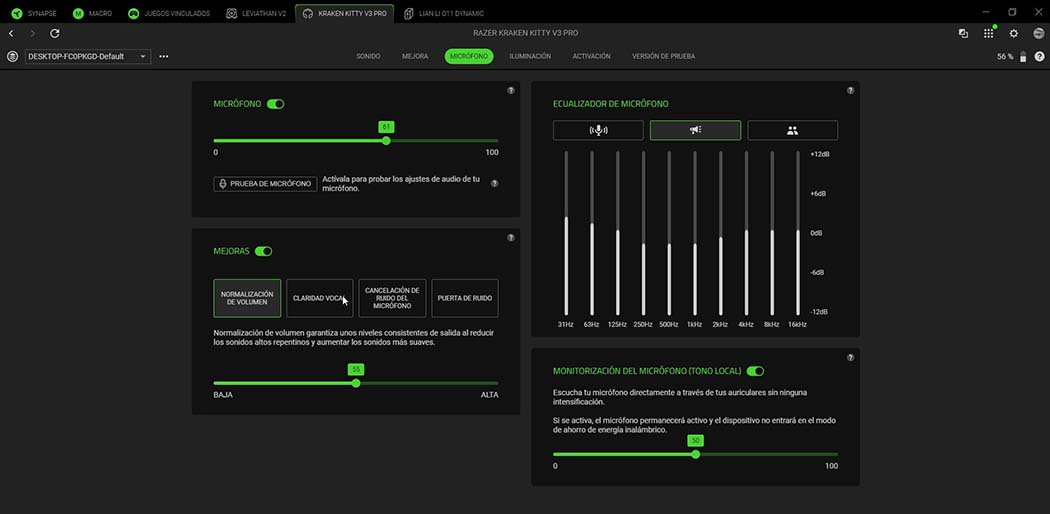Viewport: 1050px width, 514px height.
Task: Open the Lian Li O11 Dynamic tab
Action: click(x=443, y=13)
